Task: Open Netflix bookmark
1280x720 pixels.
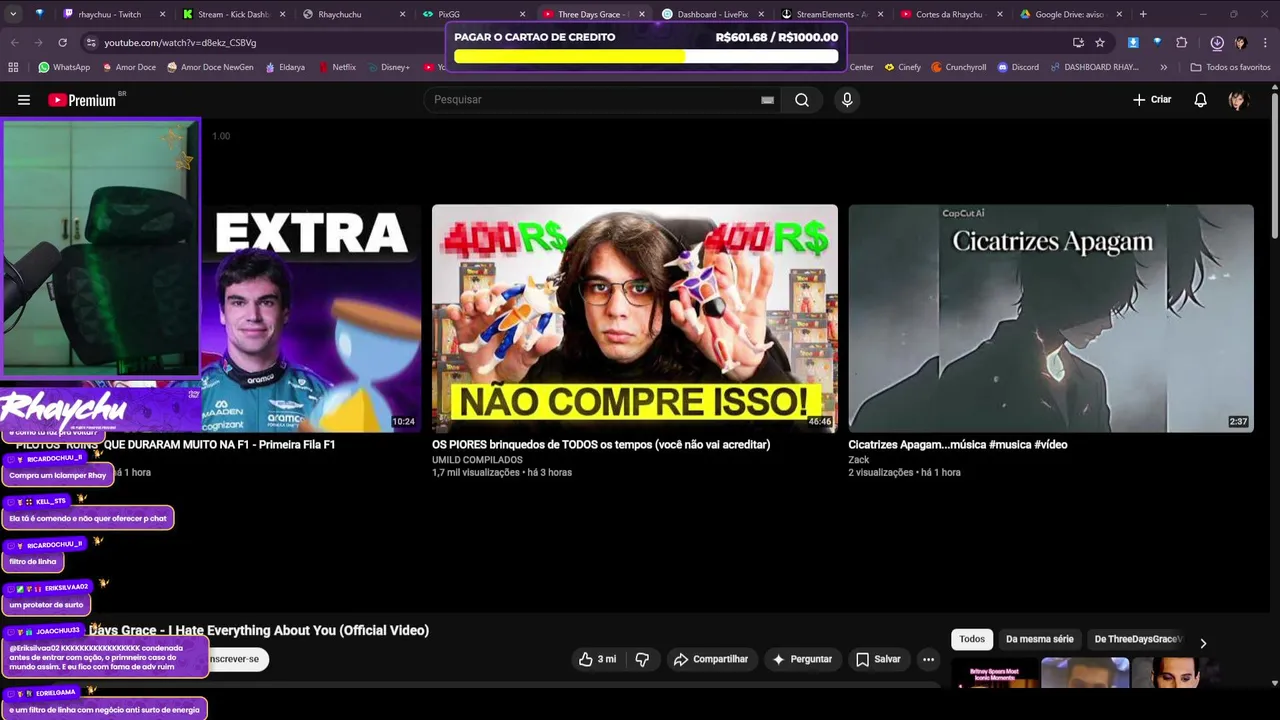Action: click(x=337, y=67)
